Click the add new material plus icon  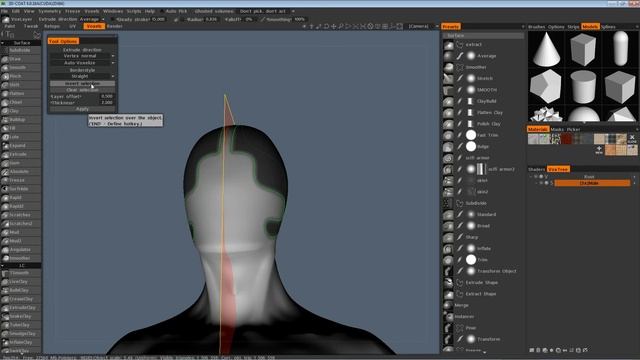[x=599, y=150]
